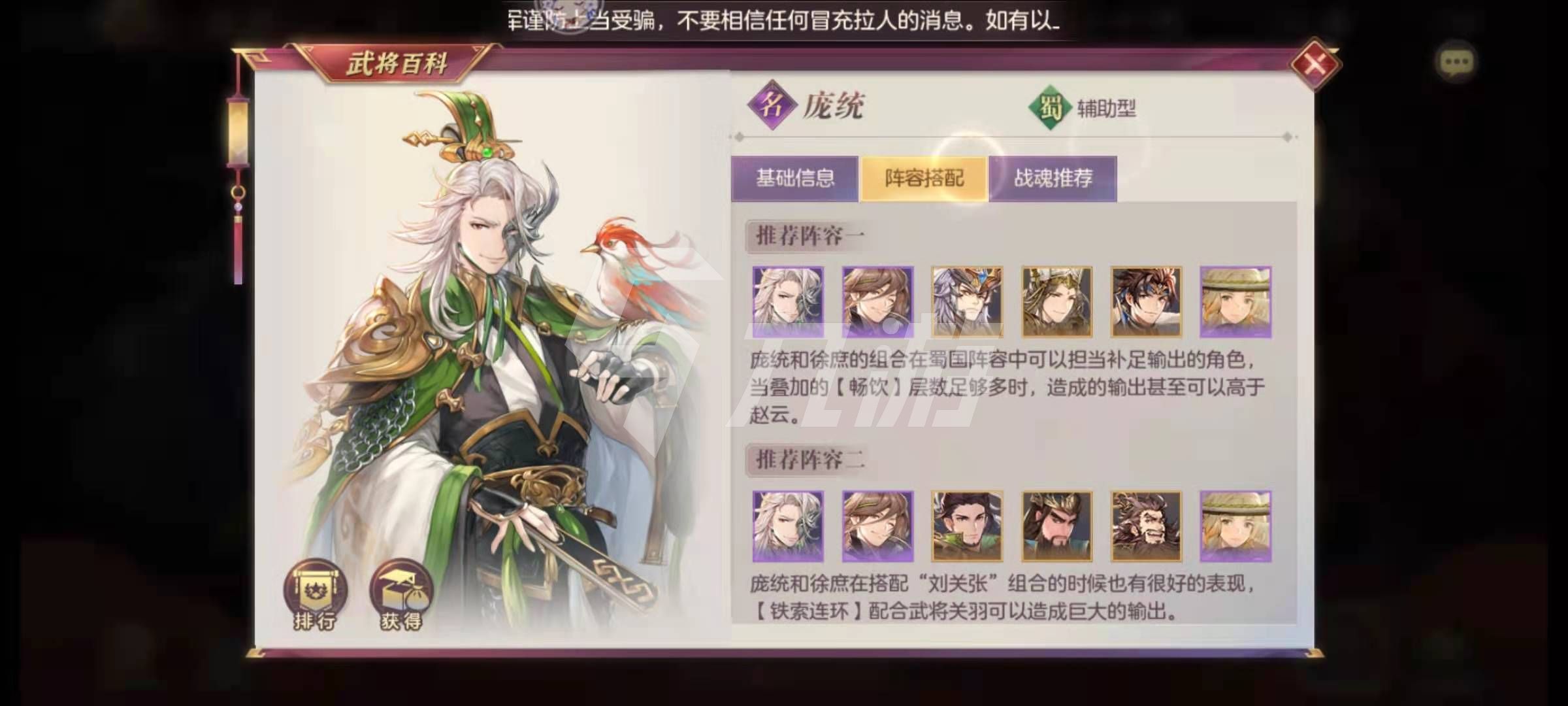Select wild-haired fierce hero in 推荐阵容二
1568x706 pixels.
point(1146,526)
